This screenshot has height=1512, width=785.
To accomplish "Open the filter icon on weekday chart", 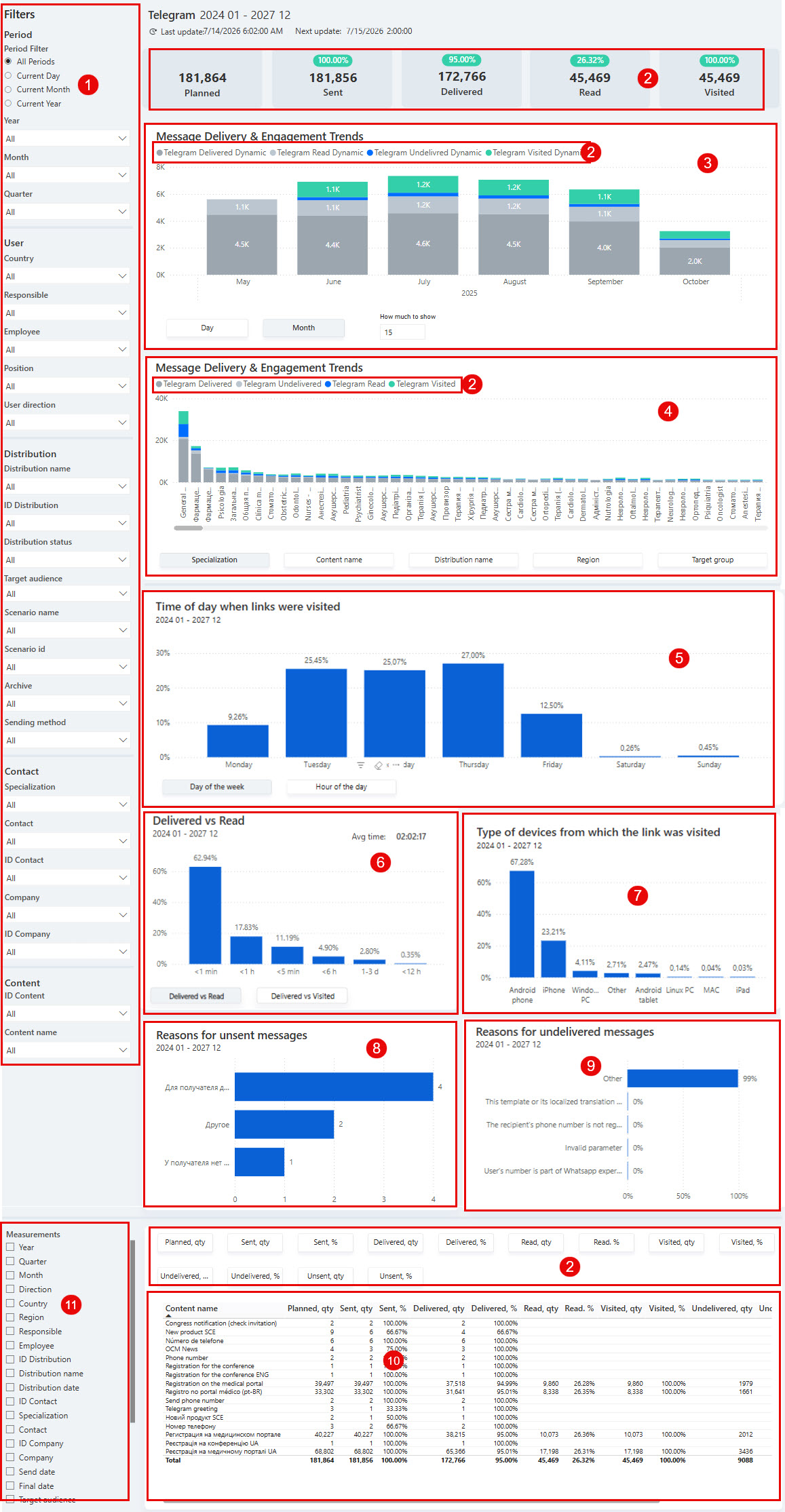I will (x=361, y=765).
